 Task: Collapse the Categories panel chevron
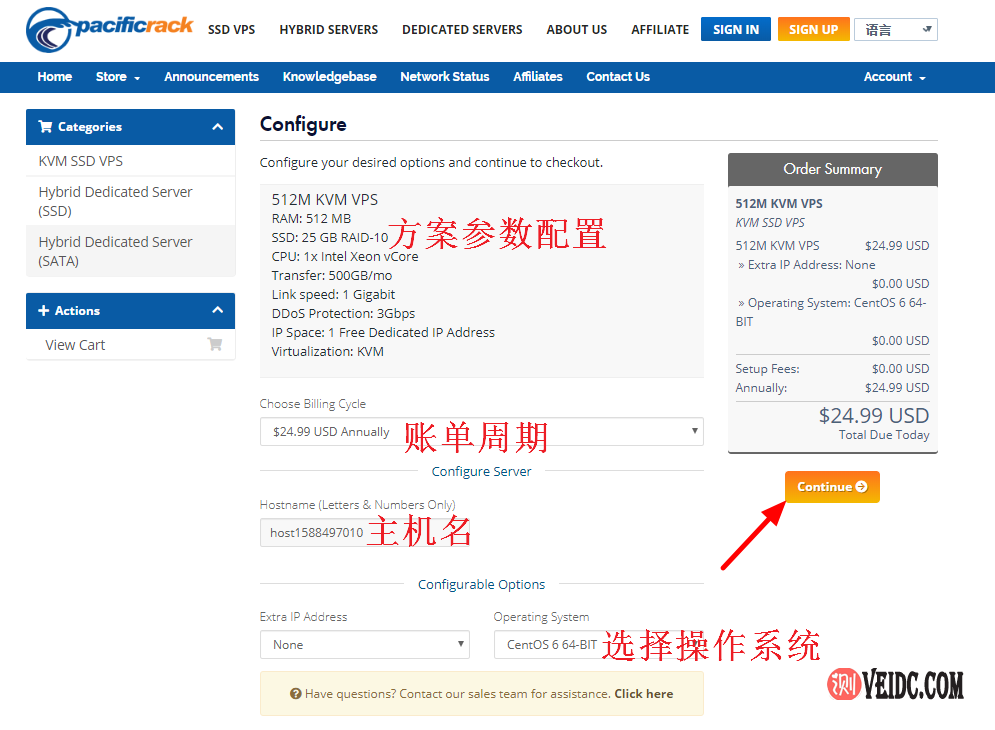[x=218, y=127]
